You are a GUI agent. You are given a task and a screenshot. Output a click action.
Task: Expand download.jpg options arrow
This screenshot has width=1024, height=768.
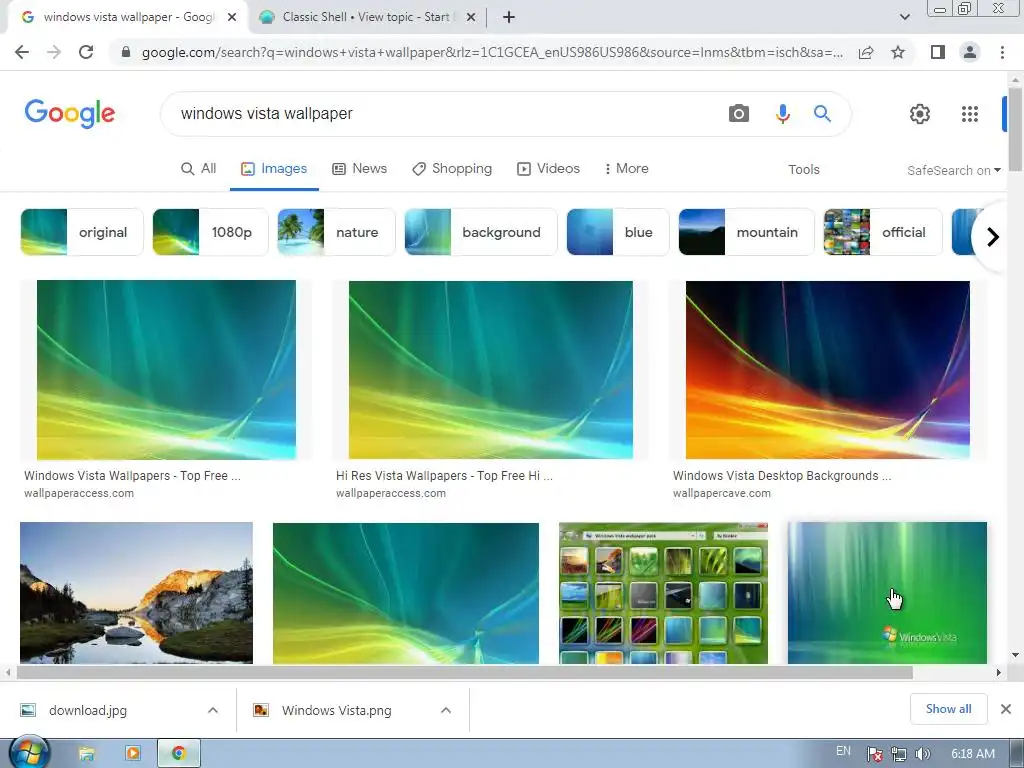213,710
